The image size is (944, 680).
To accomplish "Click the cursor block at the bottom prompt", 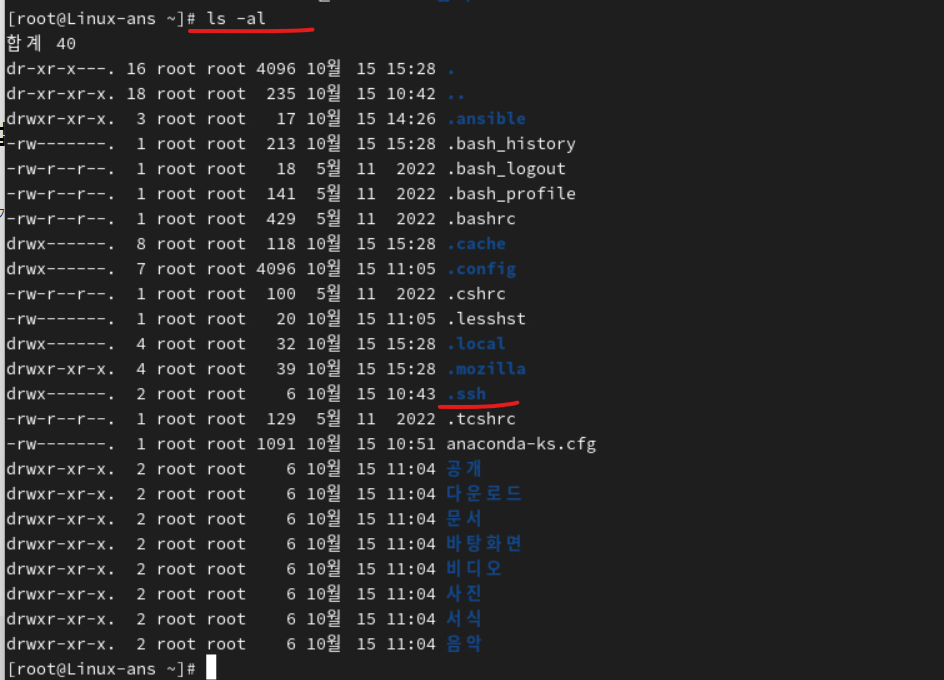I will tap(211, 667).
